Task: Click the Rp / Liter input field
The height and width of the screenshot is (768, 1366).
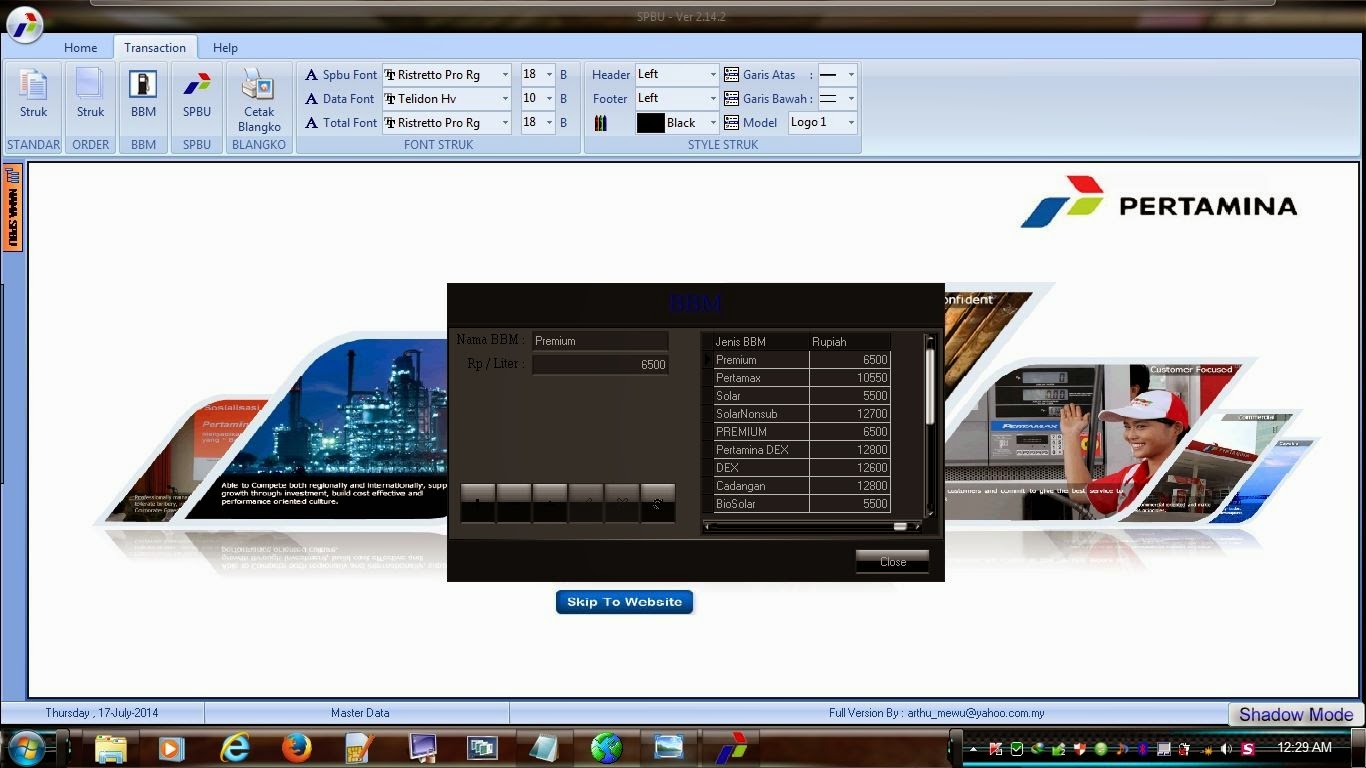Action: pos(600,365)
